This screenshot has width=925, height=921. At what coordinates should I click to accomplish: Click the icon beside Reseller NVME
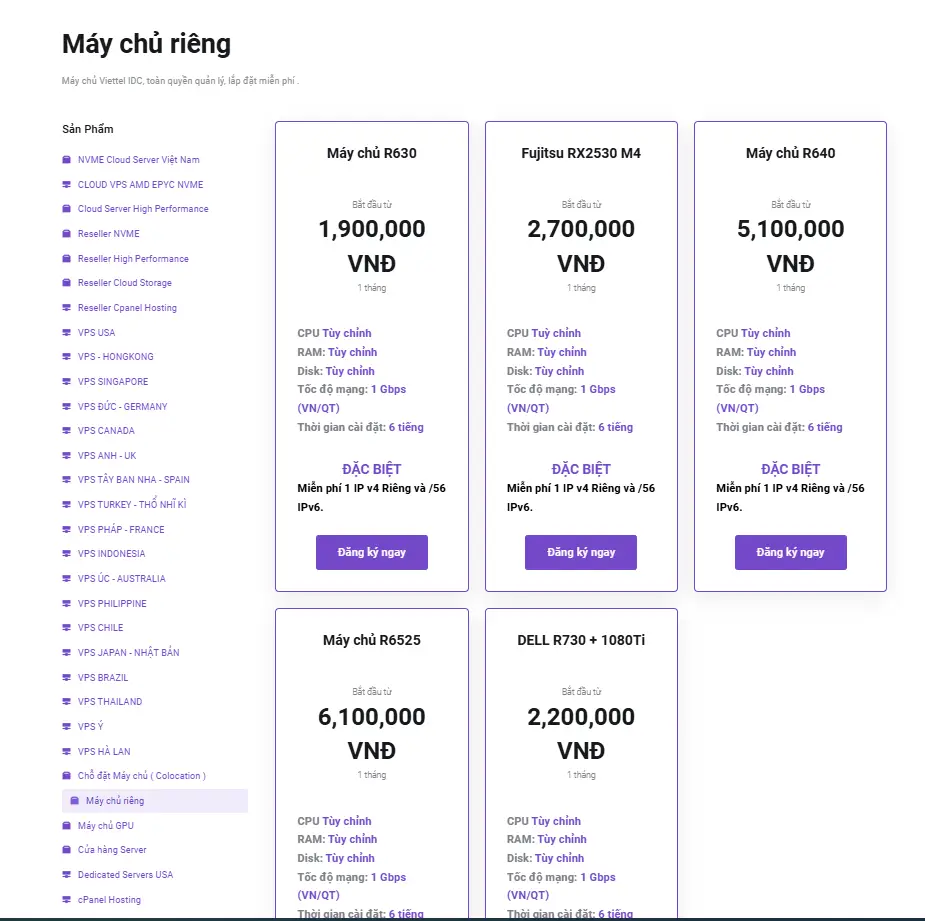67,234
